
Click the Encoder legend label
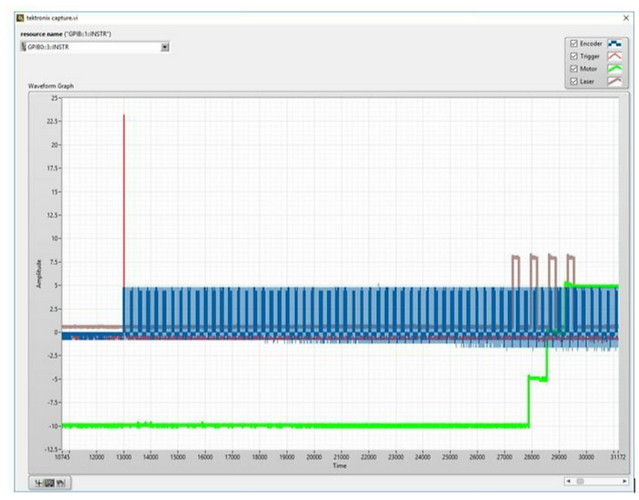pyautogui.click(x=591, y=44)
